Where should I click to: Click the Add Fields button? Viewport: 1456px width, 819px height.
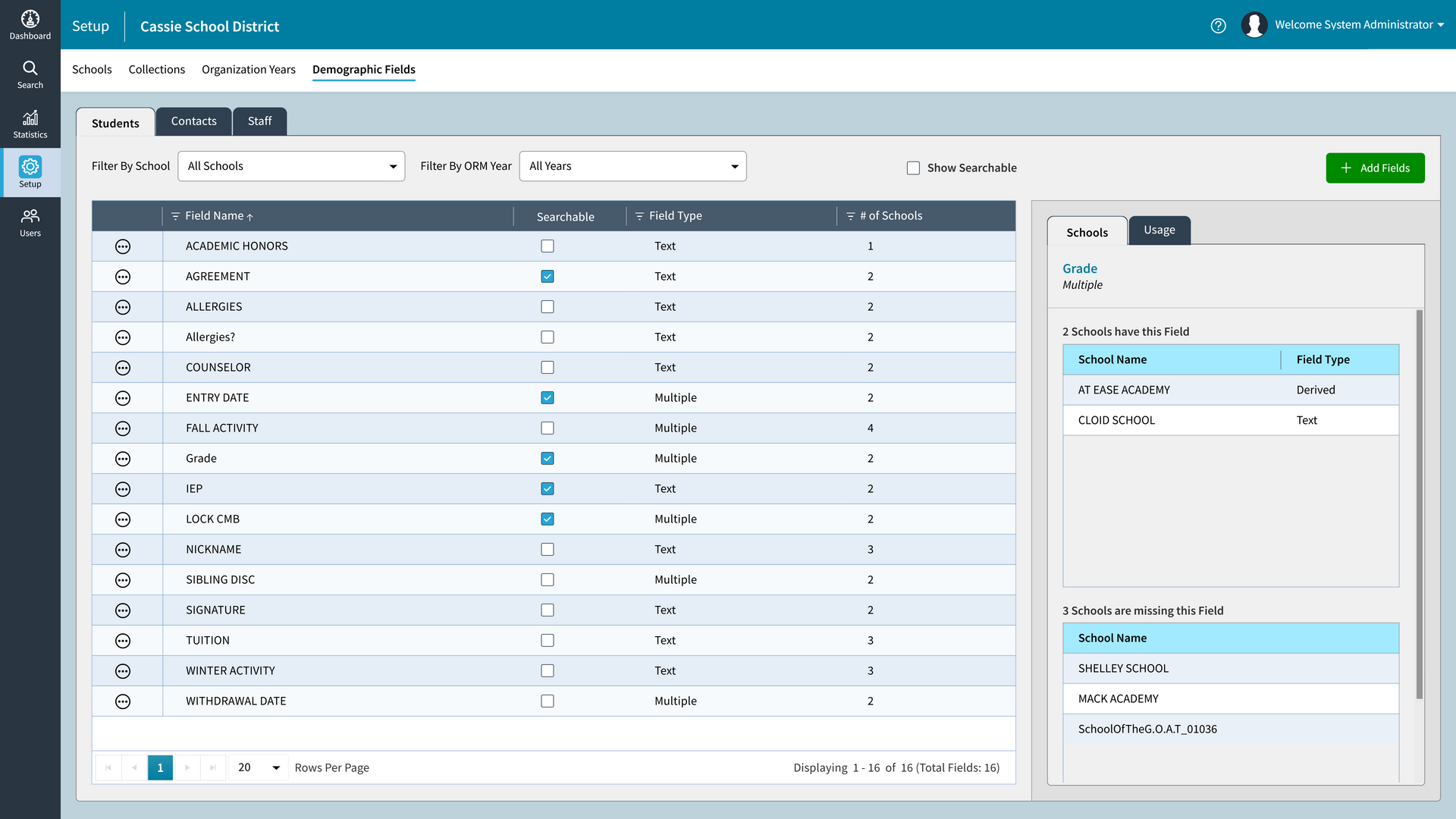pyautogui.click(x=1375, y=168)
